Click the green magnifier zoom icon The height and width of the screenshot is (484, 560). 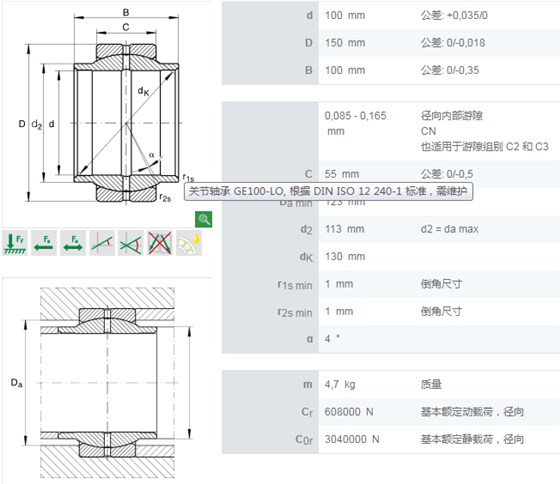pyautogui.click(x=204, y=219)
